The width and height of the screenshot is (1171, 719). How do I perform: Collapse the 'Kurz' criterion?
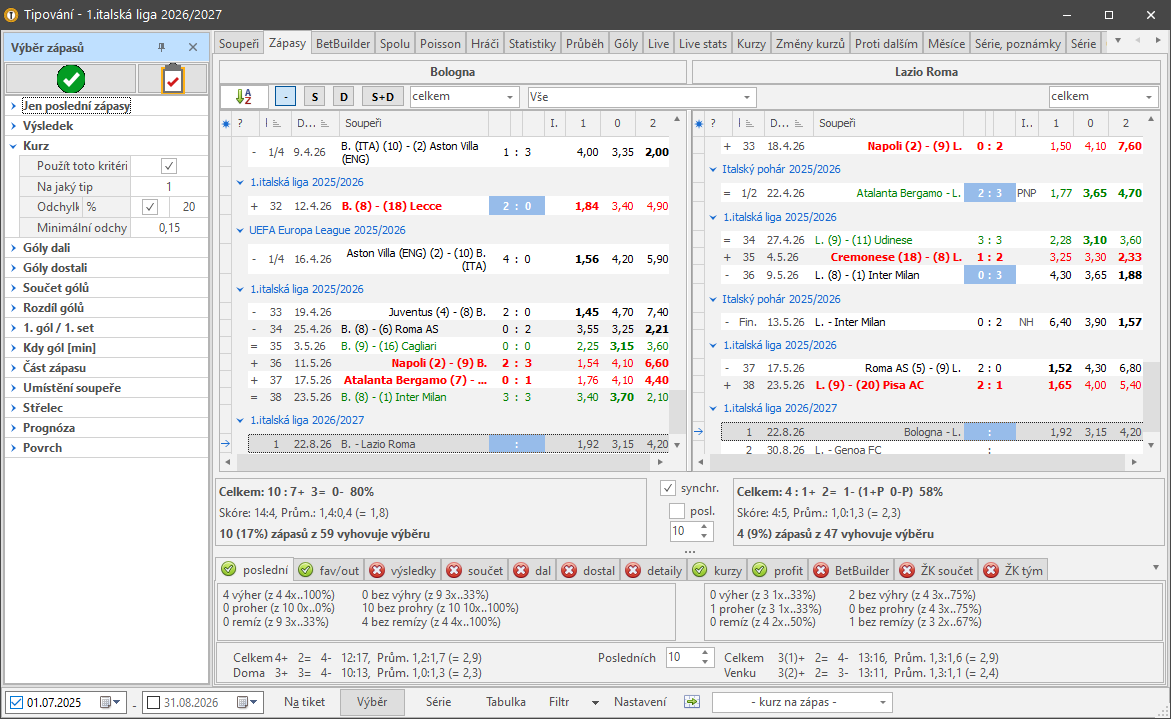click(x=13, y=146)
